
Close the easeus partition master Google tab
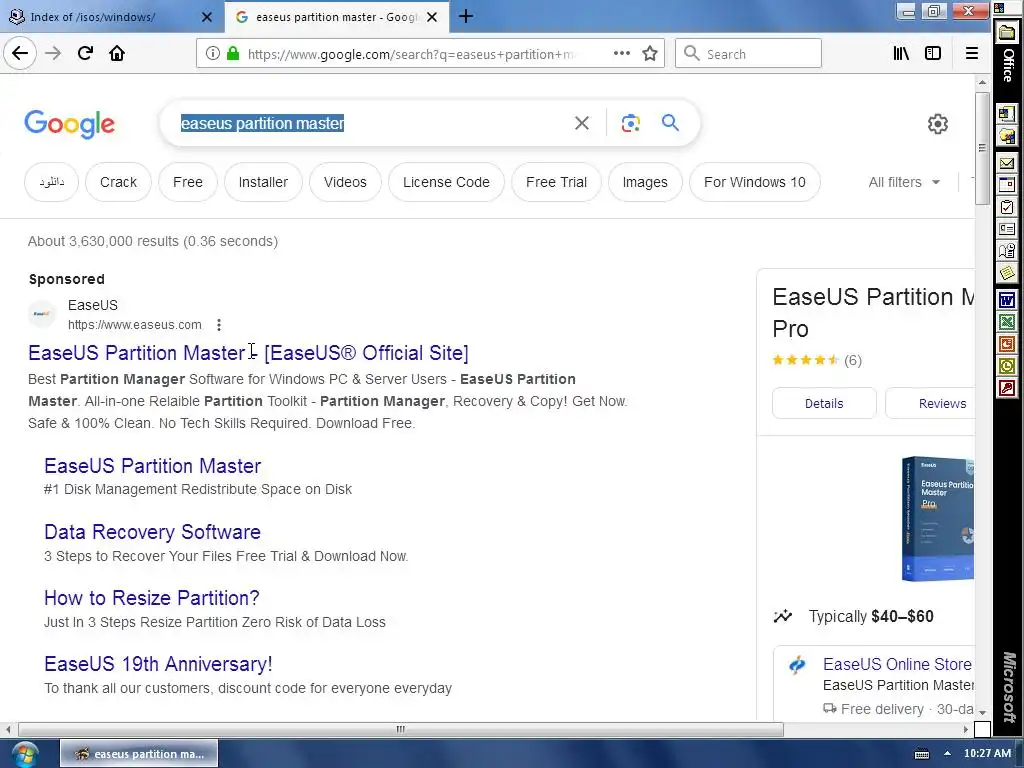pyautogui.click(x=432, y=17)
